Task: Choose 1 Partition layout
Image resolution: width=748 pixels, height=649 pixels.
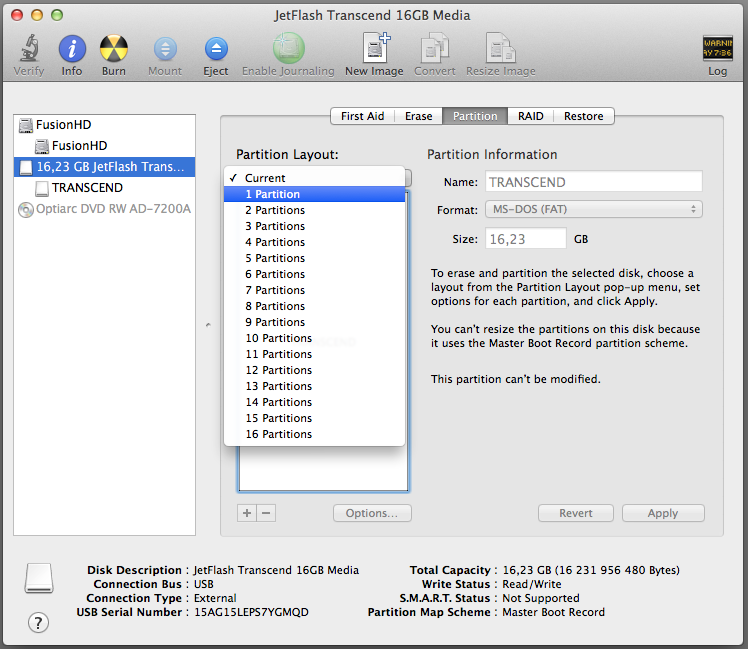Action: [314, 194]
